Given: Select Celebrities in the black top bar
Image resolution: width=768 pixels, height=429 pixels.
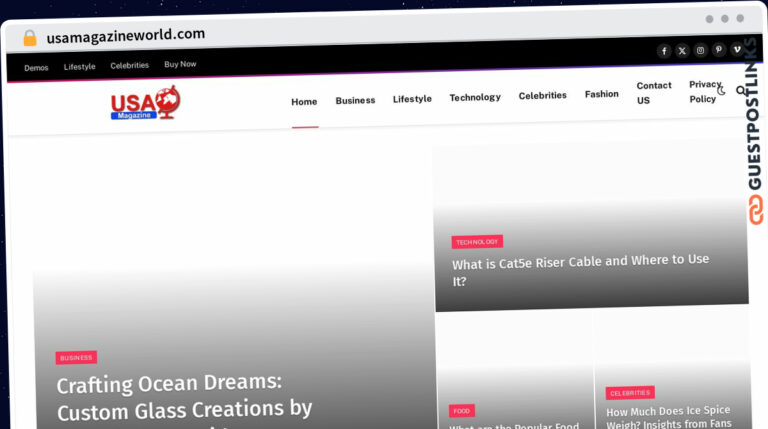Looking at the screenshot, I should (129, 65).
